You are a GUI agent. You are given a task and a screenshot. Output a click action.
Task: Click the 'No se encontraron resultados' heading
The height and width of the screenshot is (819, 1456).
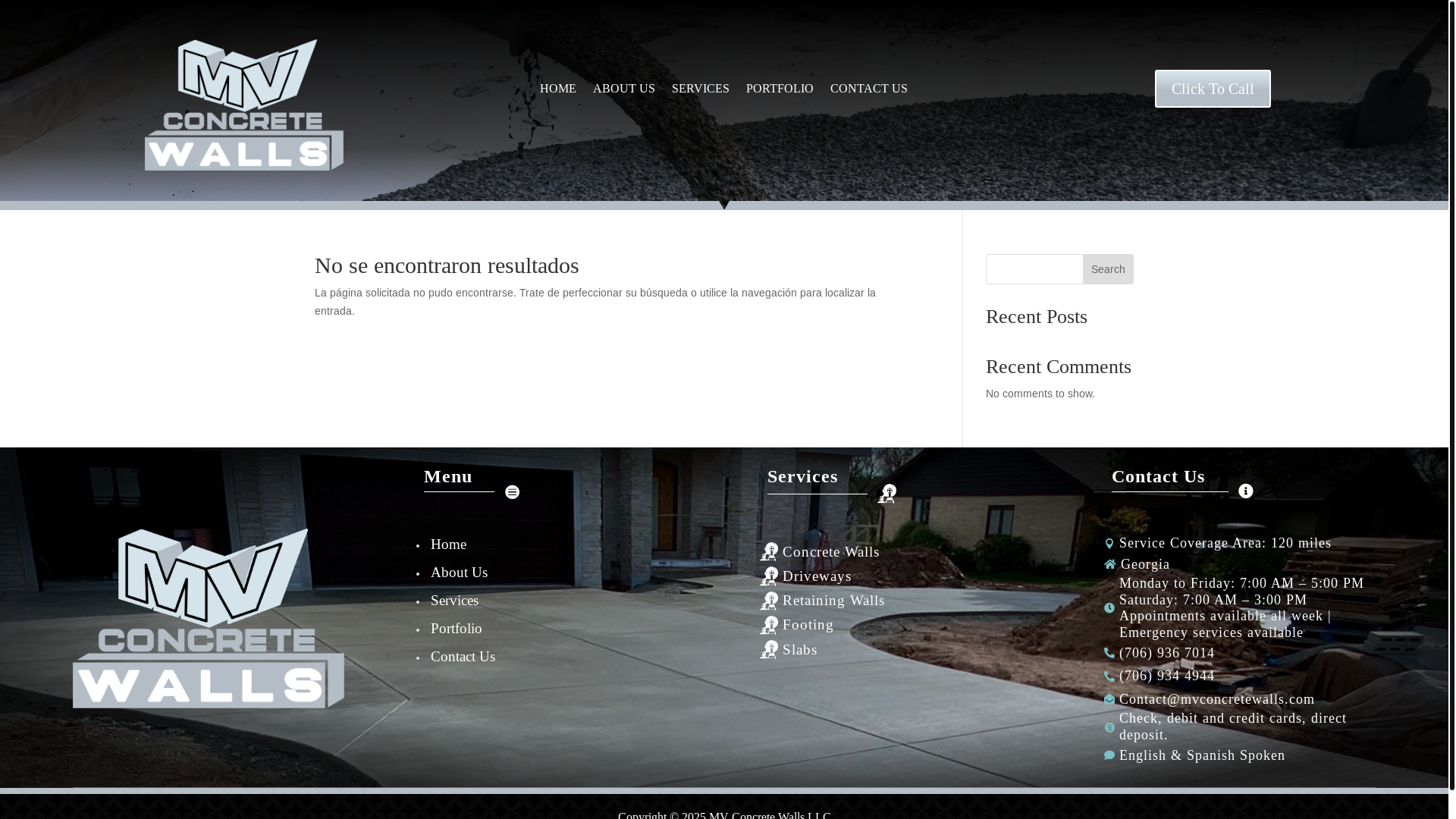point(447,265)
